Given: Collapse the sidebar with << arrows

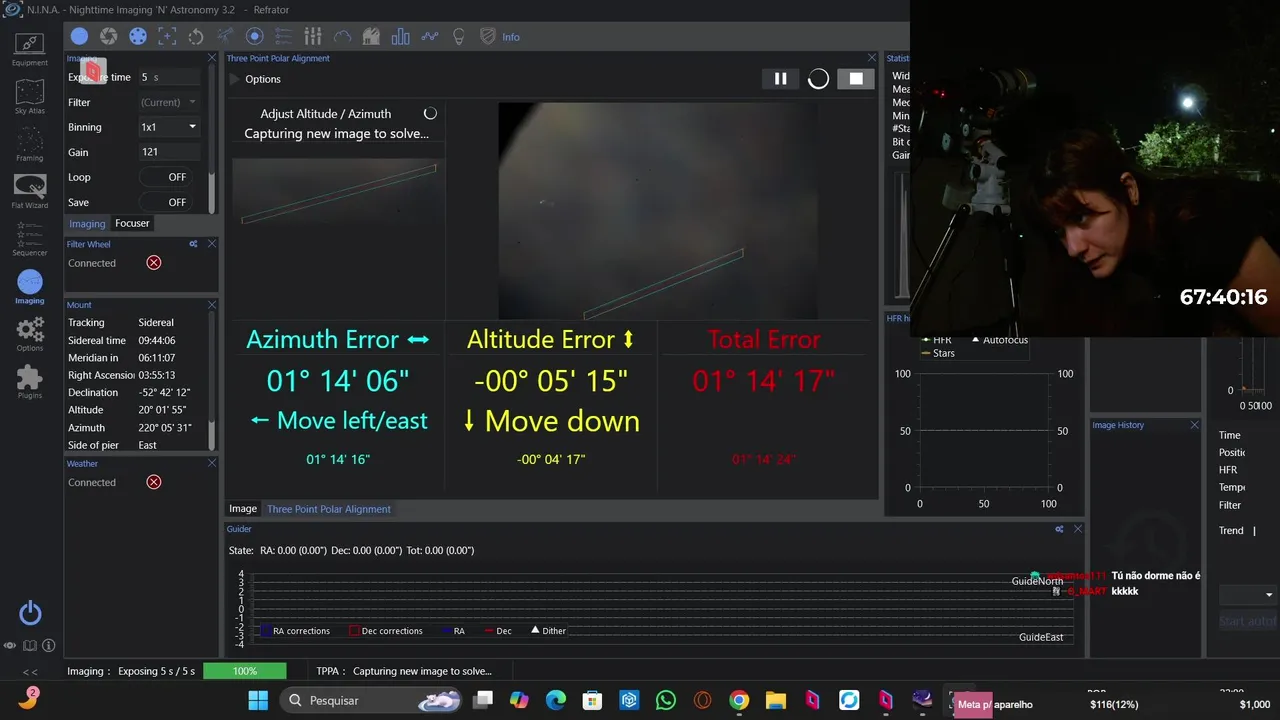Looking at the screenshot, I should 30,672.
